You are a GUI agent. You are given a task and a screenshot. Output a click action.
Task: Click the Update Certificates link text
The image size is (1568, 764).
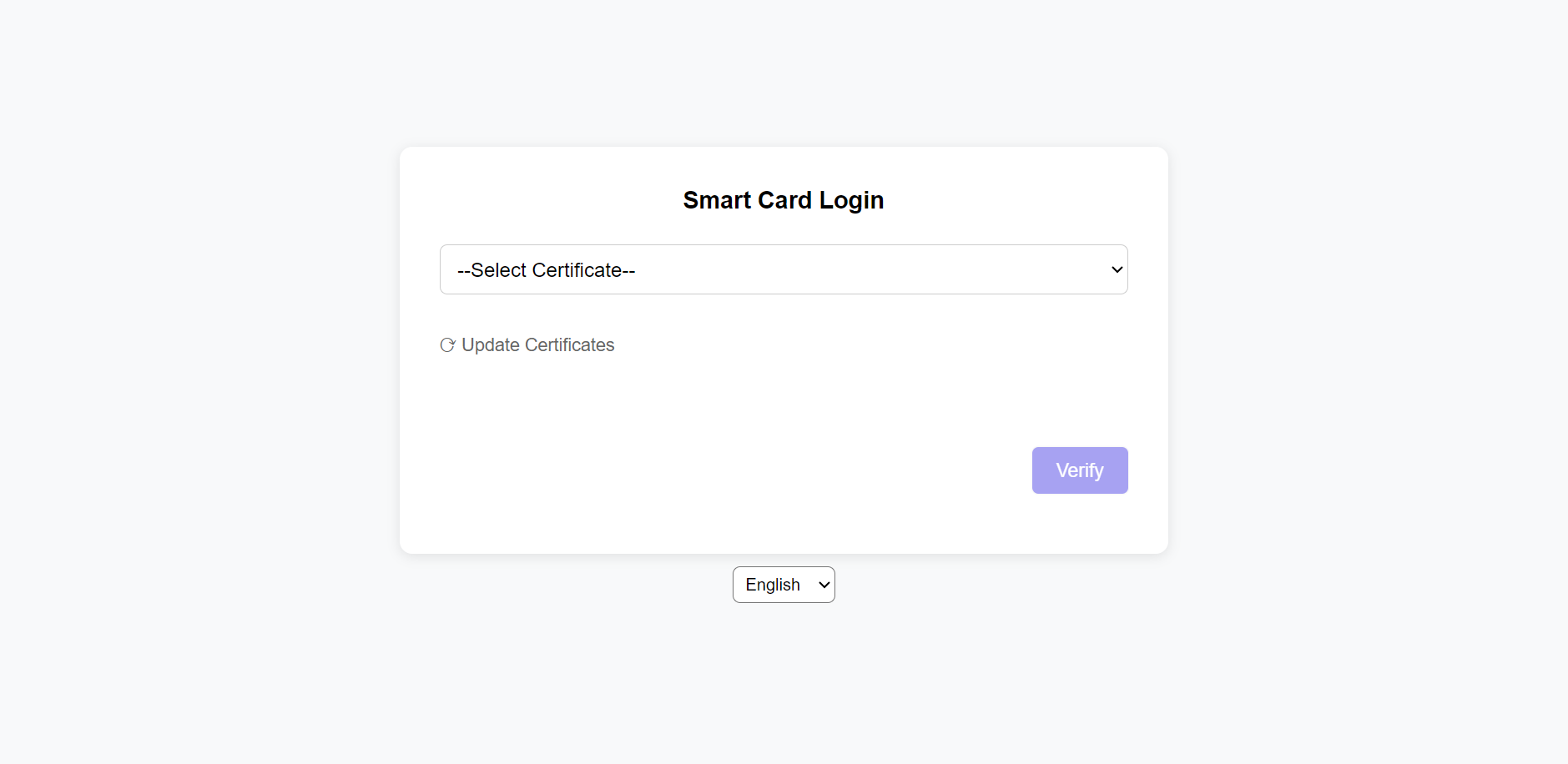(x=537, y=345)
